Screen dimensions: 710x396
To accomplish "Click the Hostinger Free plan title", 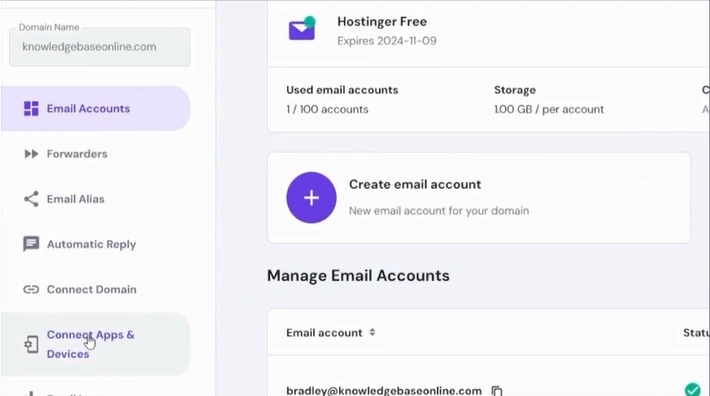I will click(x=382, y=22).
